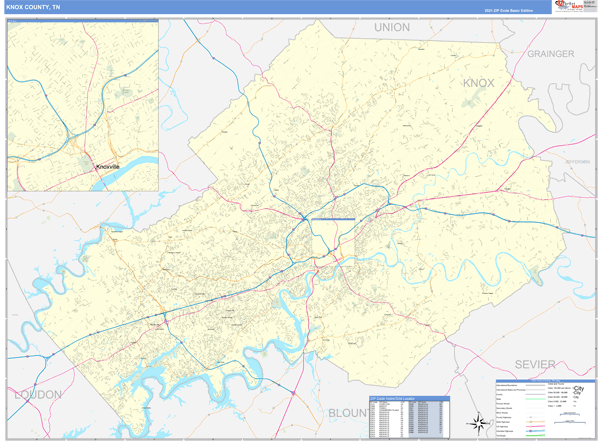600x441 pixels.
Task: Click the BLOUNT county label
Action: [x=349, y=413]
